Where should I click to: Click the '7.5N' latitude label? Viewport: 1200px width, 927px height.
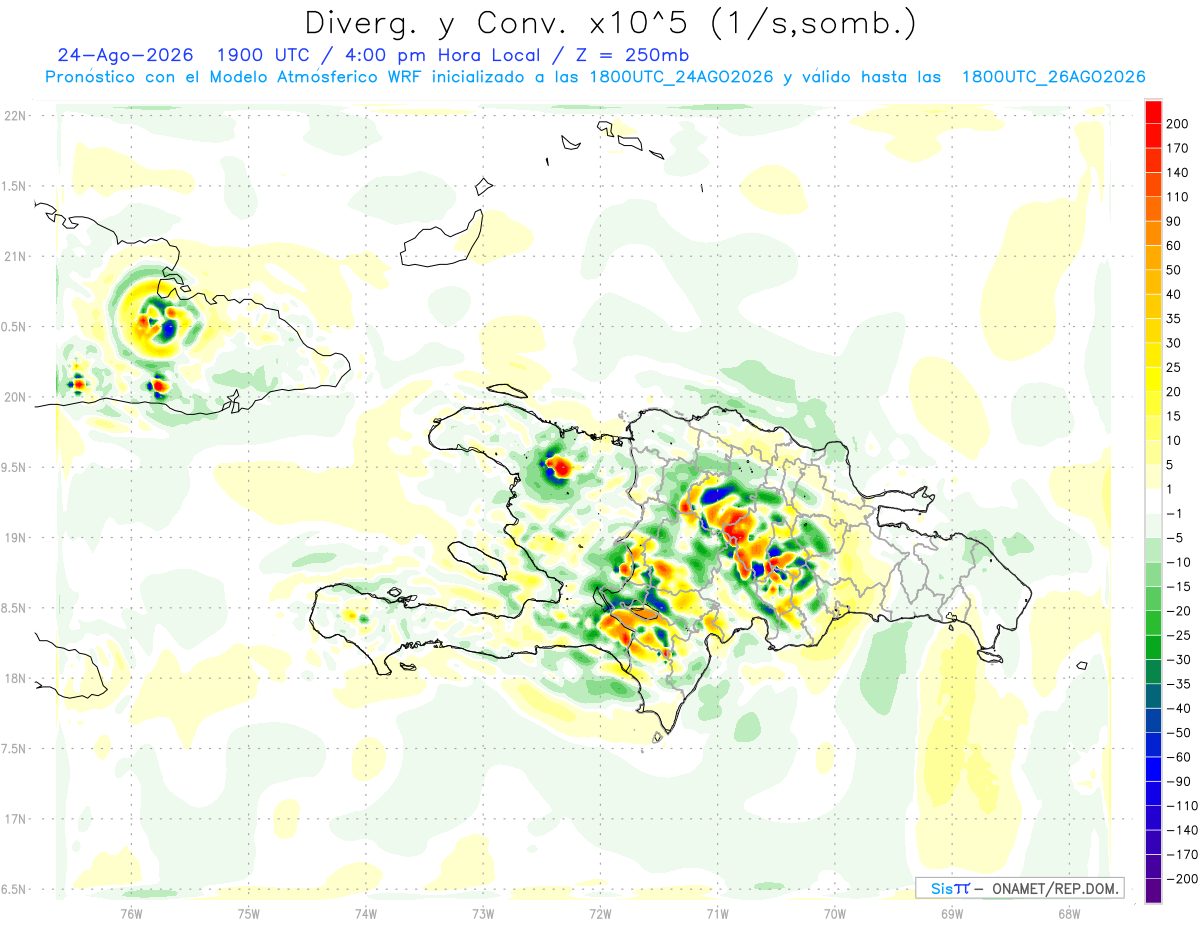[13, 749]
